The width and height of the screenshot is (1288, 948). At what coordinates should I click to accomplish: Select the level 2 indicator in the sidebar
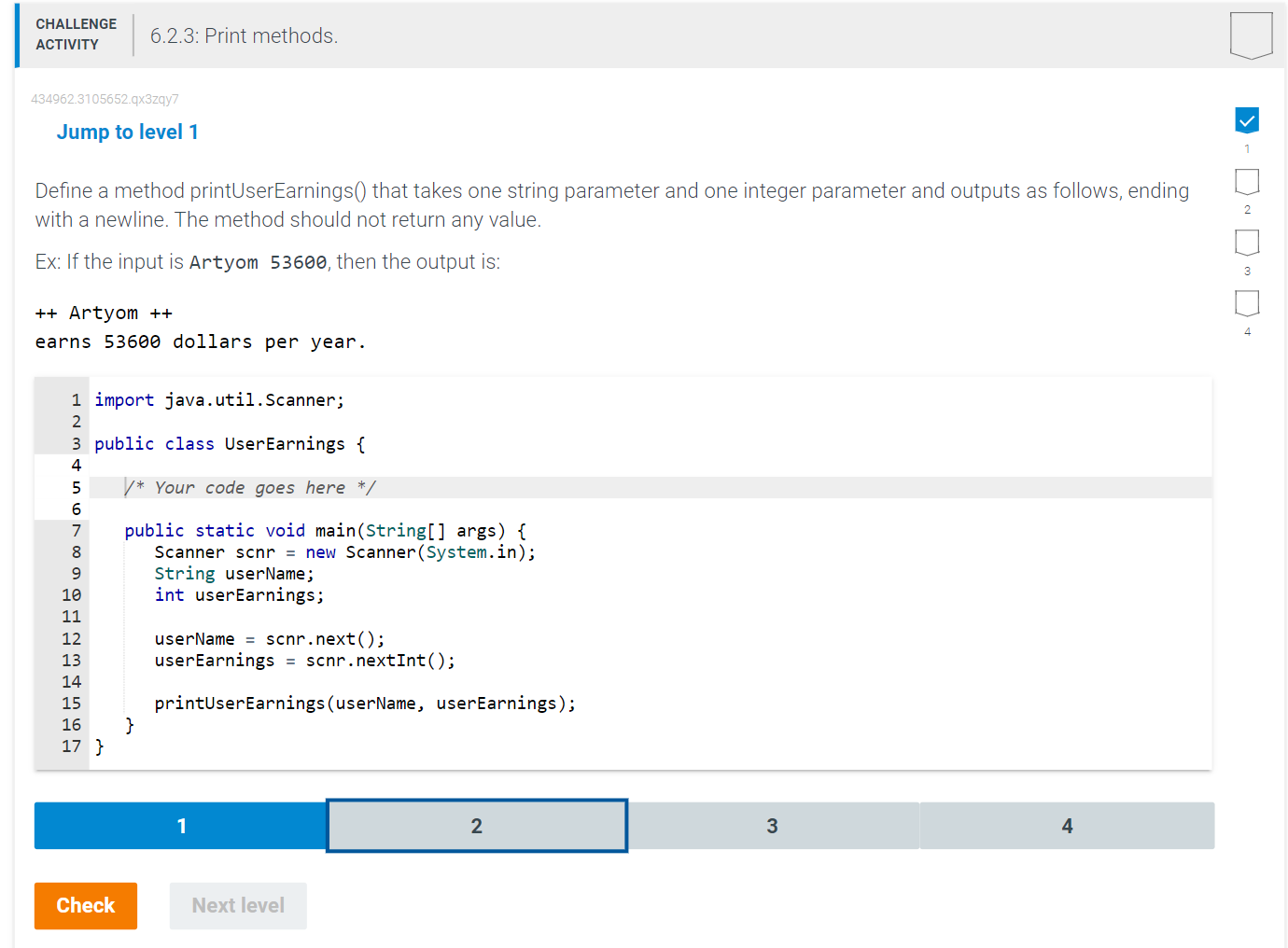point(1247,181)
